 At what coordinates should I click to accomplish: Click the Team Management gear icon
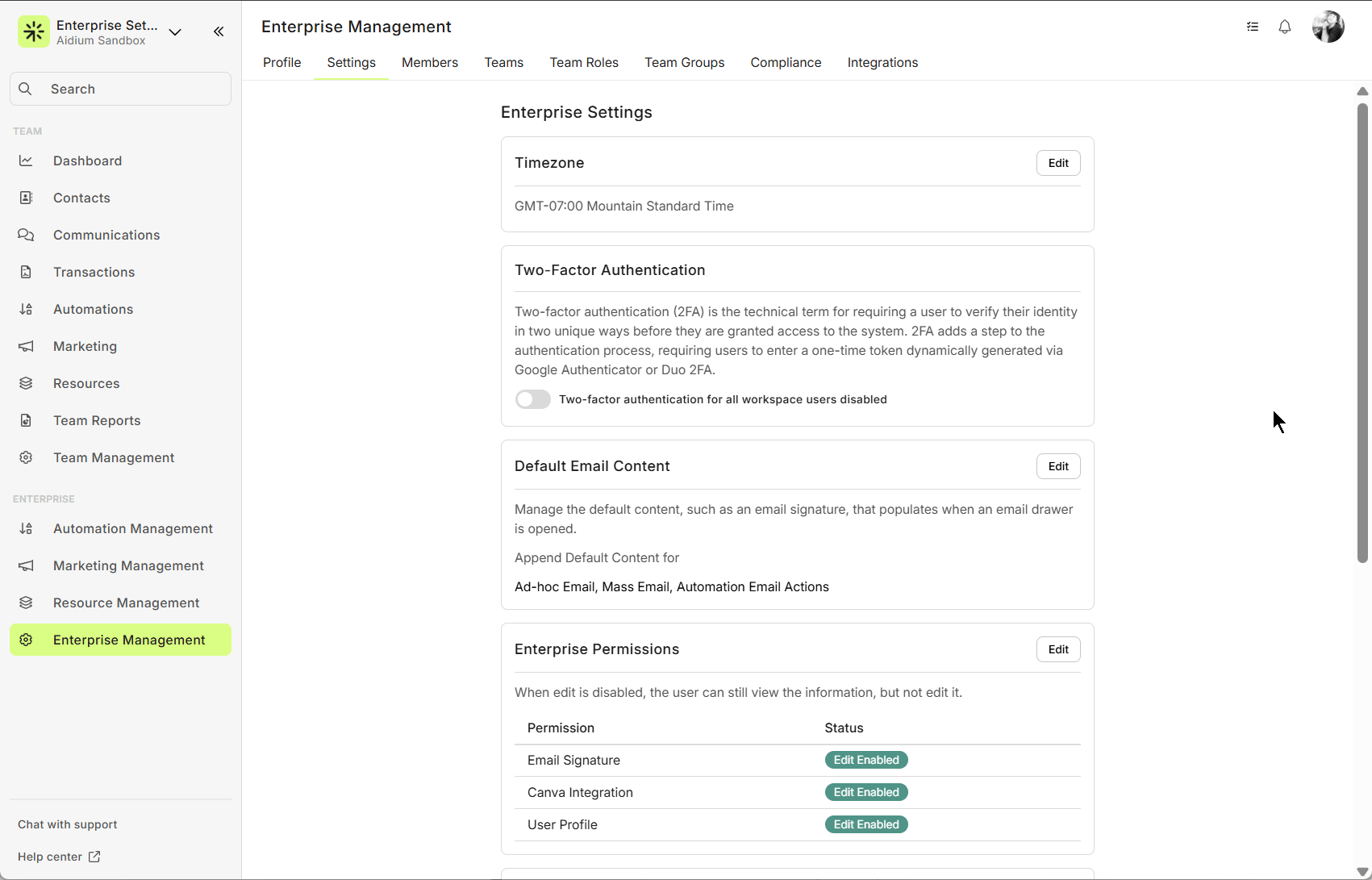click(26, 457)
